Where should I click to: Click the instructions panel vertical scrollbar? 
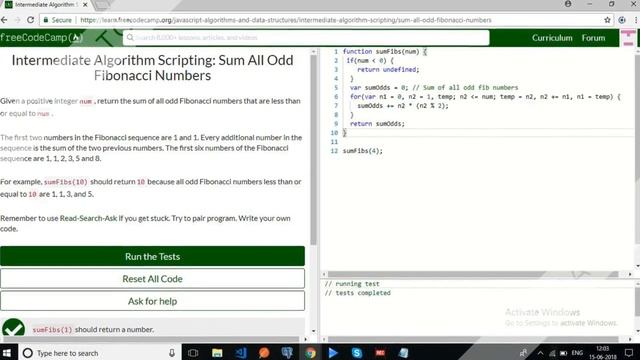click(x=313, y=149)
